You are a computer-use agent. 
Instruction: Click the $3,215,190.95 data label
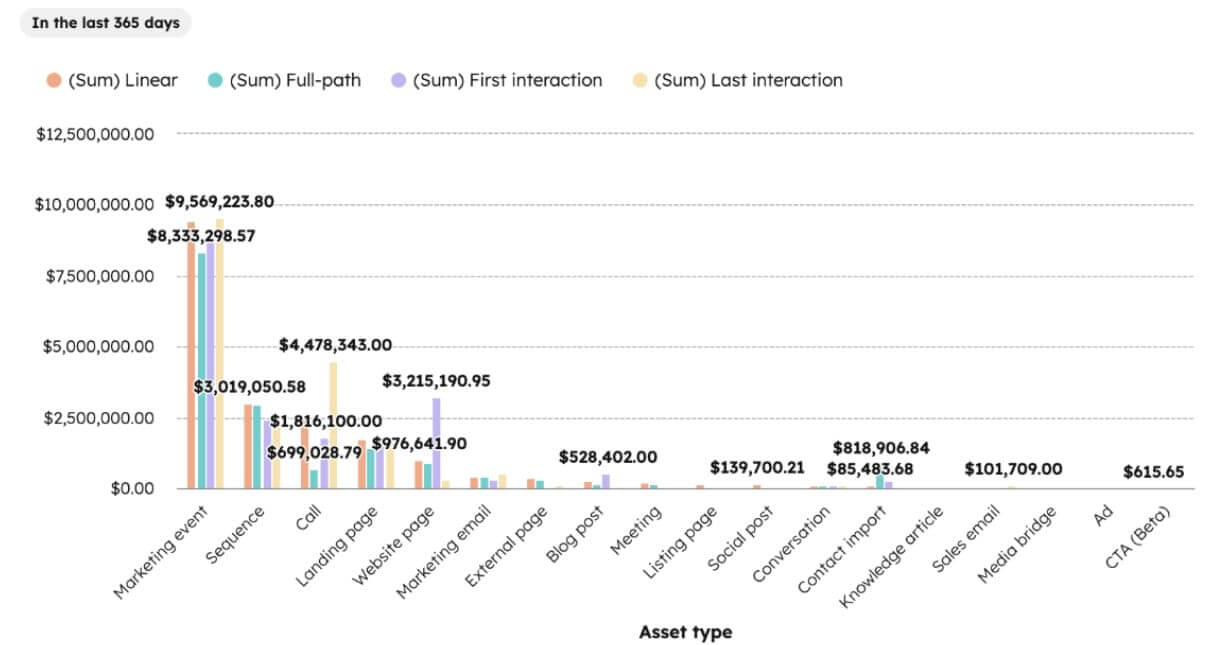coord(436,381)
